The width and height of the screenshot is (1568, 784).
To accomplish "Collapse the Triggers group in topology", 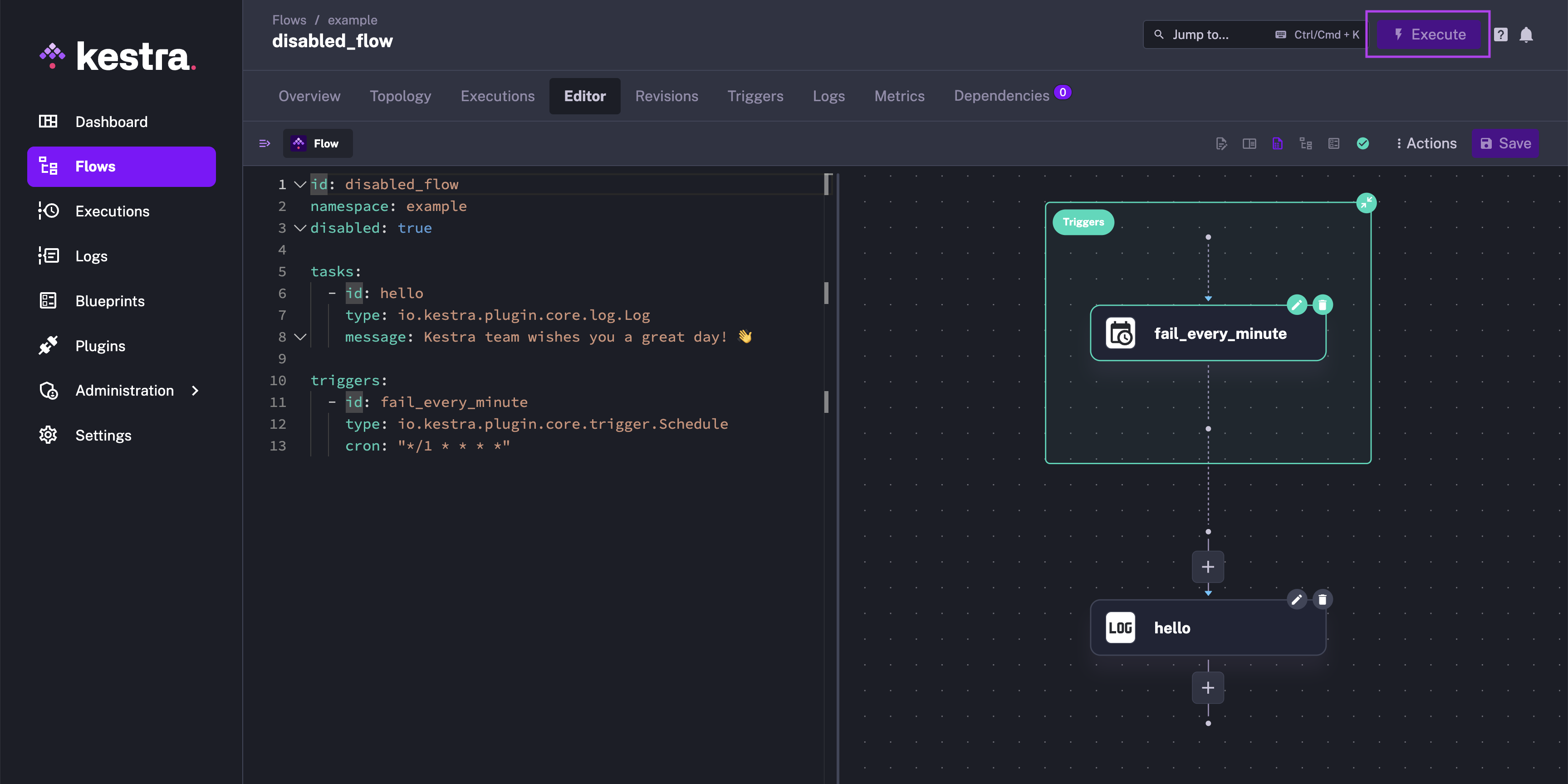I will (x=1366, y=203).
